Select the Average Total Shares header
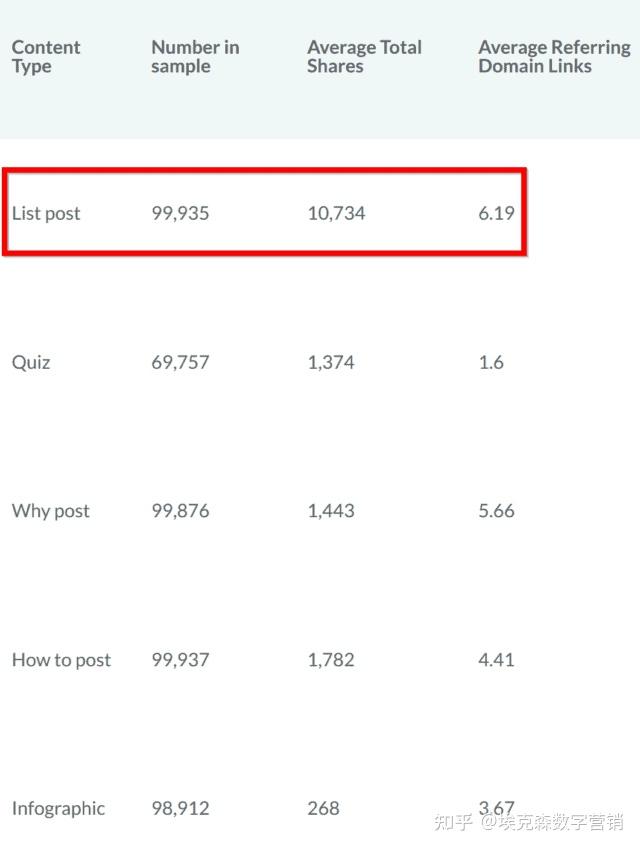Image resolution: width=640 pixels, height=848 pixels. point(365,57)
